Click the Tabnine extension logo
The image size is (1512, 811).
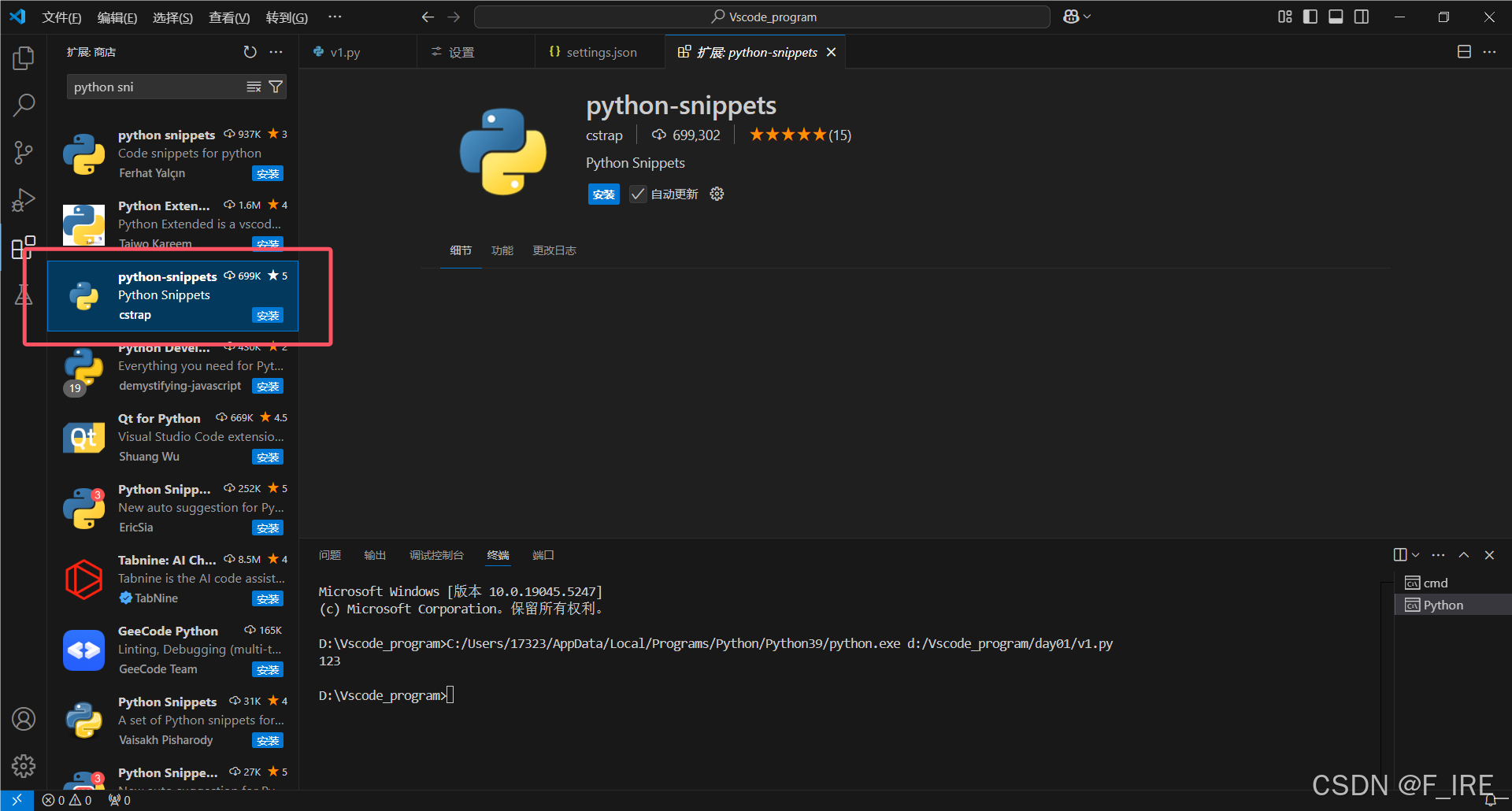click(83, 580)
